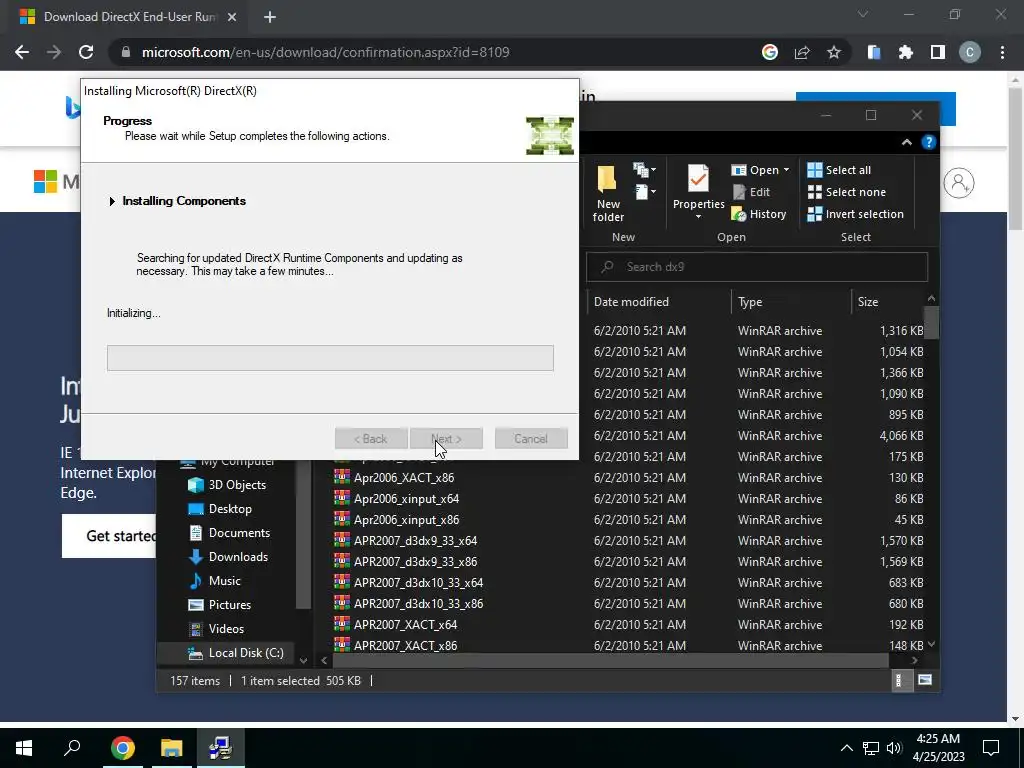Collapse the Explorer ribbon with chevron
Viewport: 1024px width, 768px height.
coord(906,142)
